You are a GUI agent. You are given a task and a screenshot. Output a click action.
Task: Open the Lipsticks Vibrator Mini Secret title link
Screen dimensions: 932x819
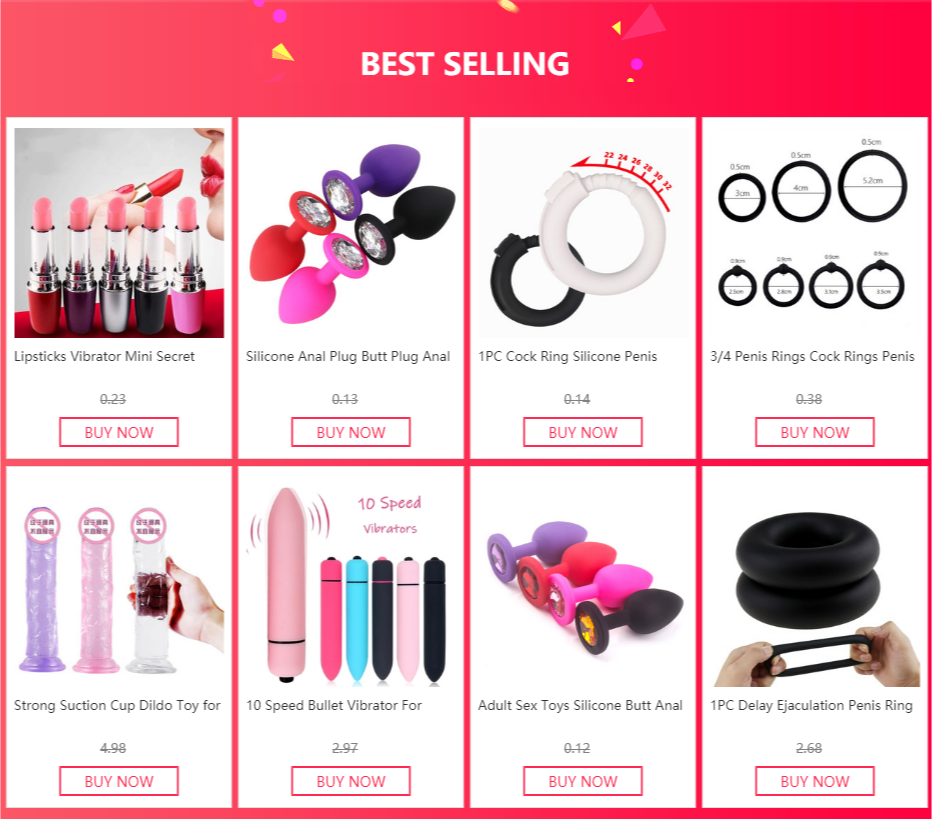[x=105, y=357]
